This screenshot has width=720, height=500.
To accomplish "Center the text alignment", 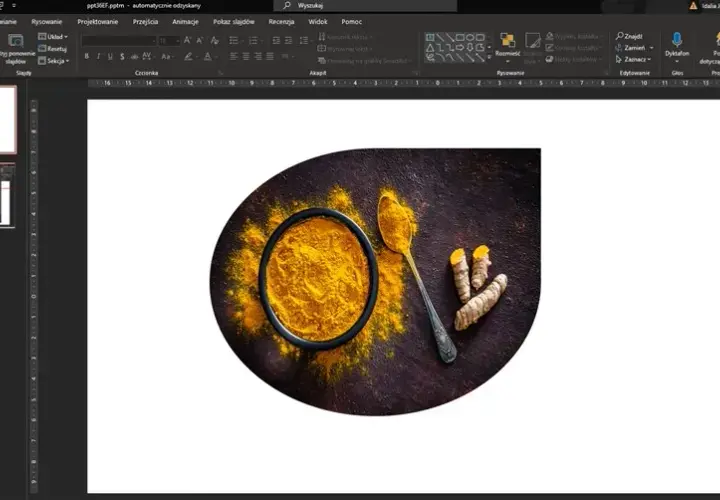I will point(246,56).
